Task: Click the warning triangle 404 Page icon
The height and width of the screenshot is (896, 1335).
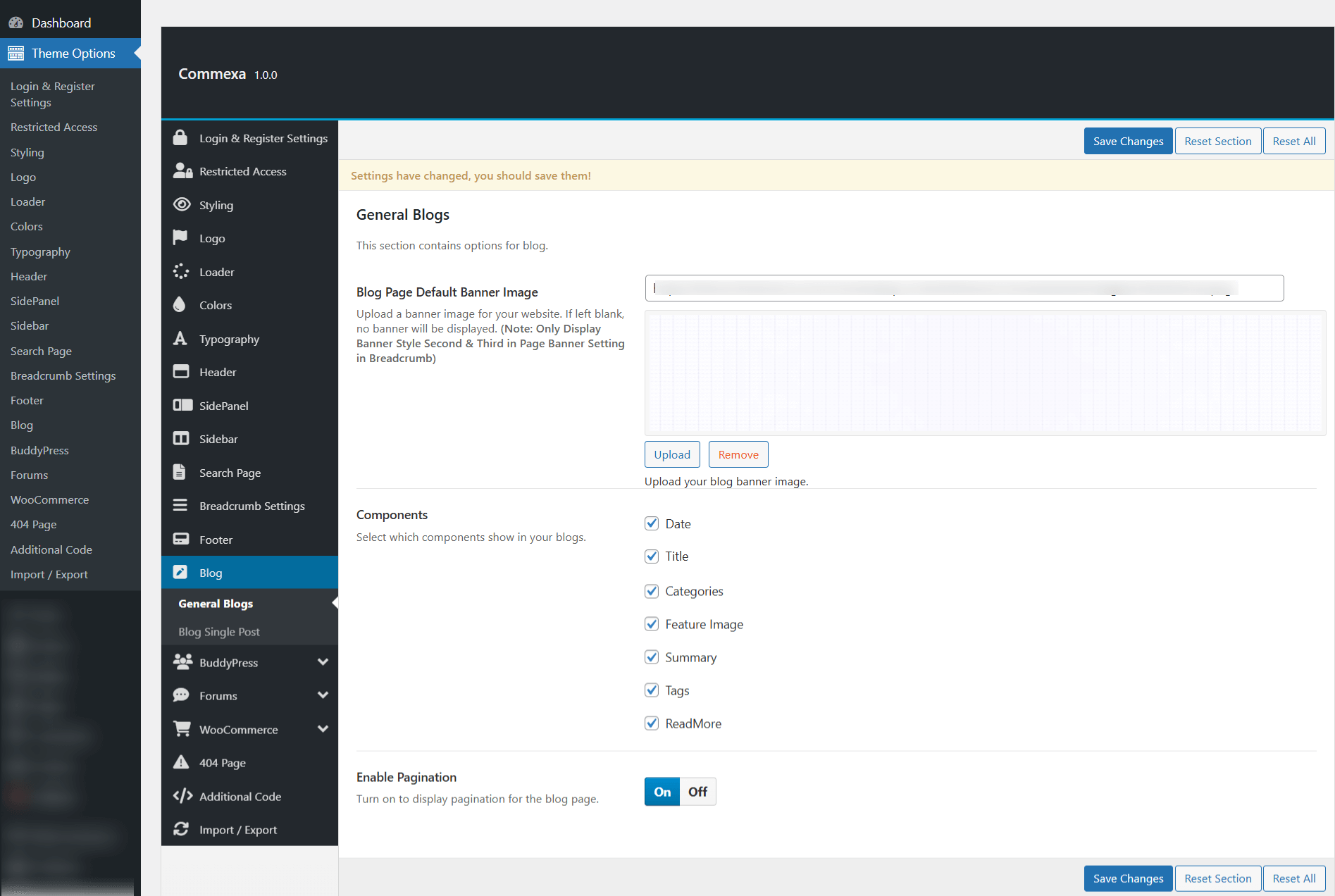Action: 181,762
